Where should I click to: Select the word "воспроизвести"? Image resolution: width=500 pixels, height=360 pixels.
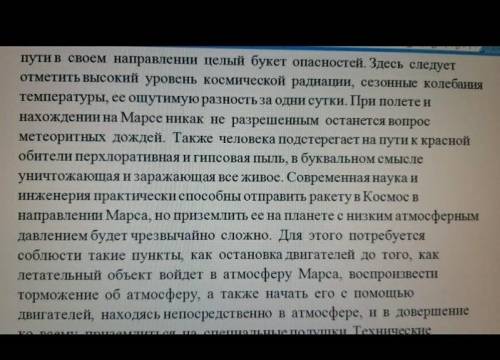pyautogui.click(x=393, y=274)
